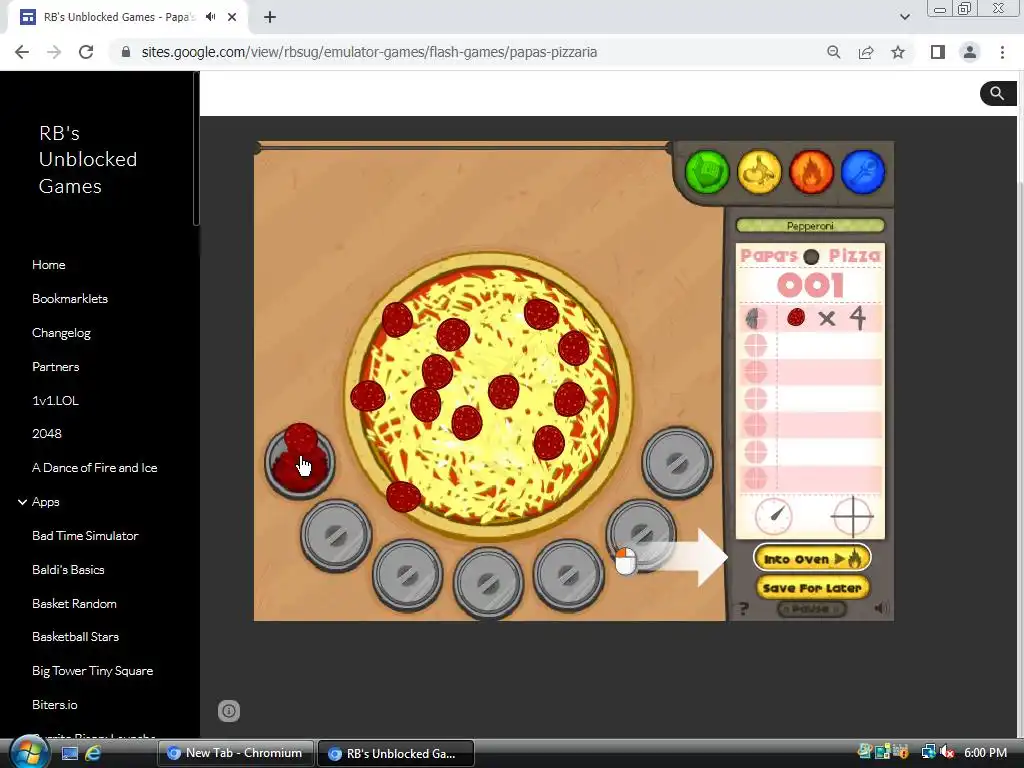The width and height of the screenshot is (1024, 768).
Task: Open A Dance of Fire and Ice
Action: (95, 468)
